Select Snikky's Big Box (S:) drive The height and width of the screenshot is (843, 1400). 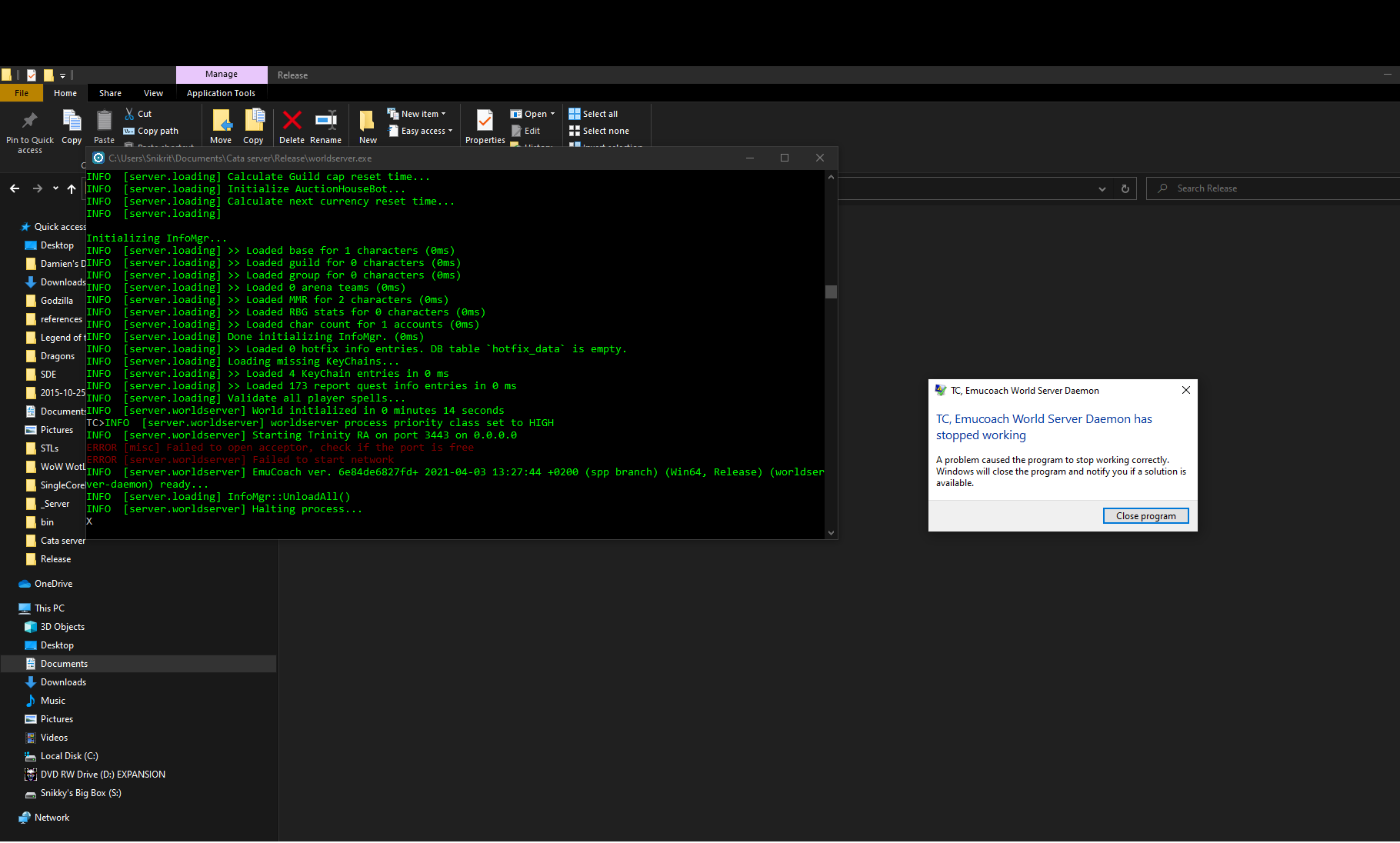(x=74, y=793)
